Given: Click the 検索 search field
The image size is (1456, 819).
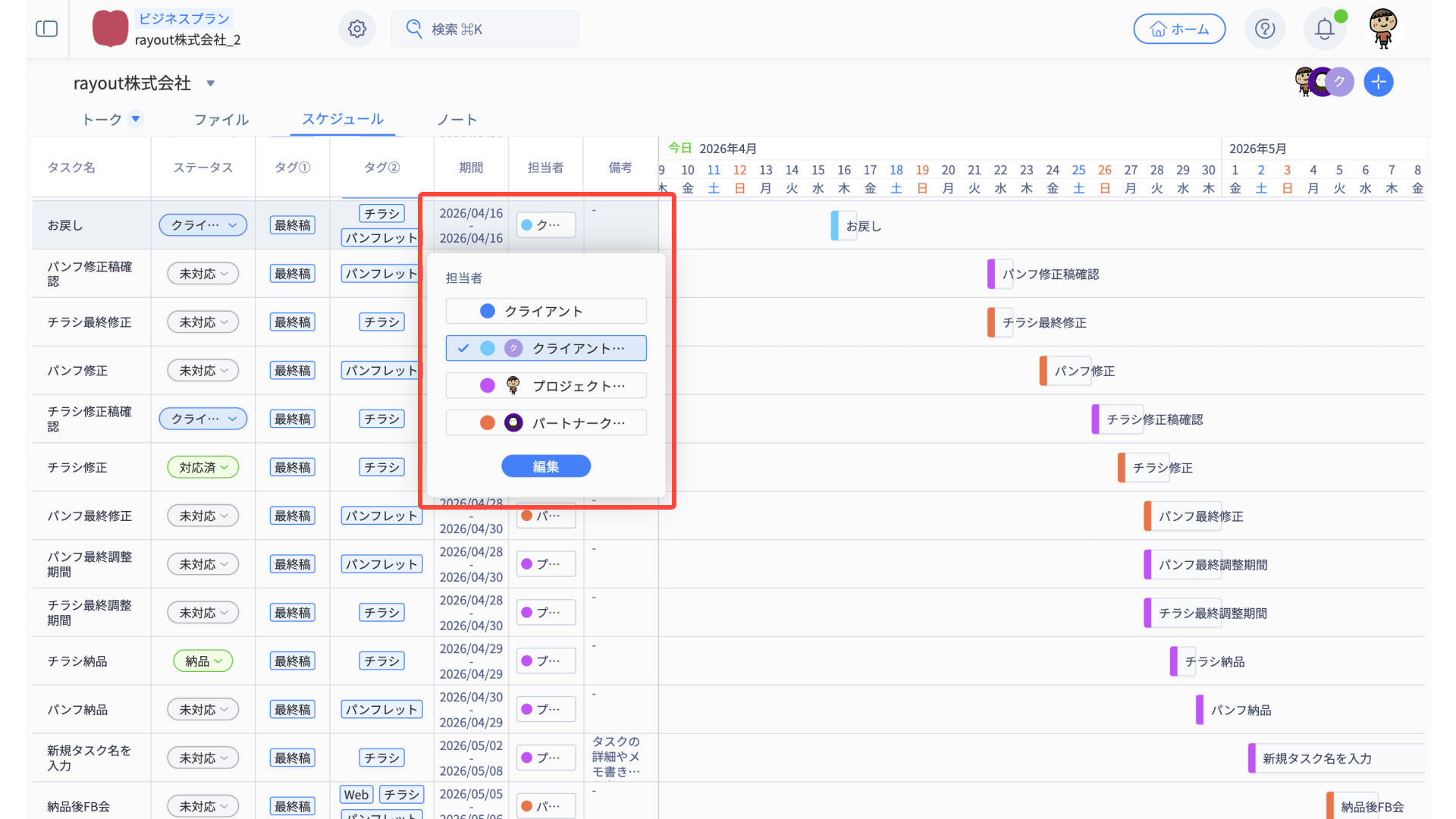Looking at the screenshot, I should [485, 29].
